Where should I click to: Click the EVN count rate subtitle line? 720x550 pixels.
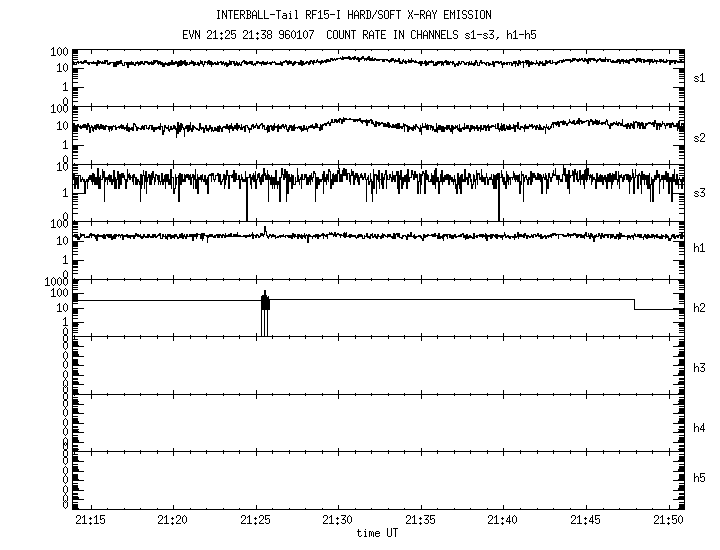[359, 33]
